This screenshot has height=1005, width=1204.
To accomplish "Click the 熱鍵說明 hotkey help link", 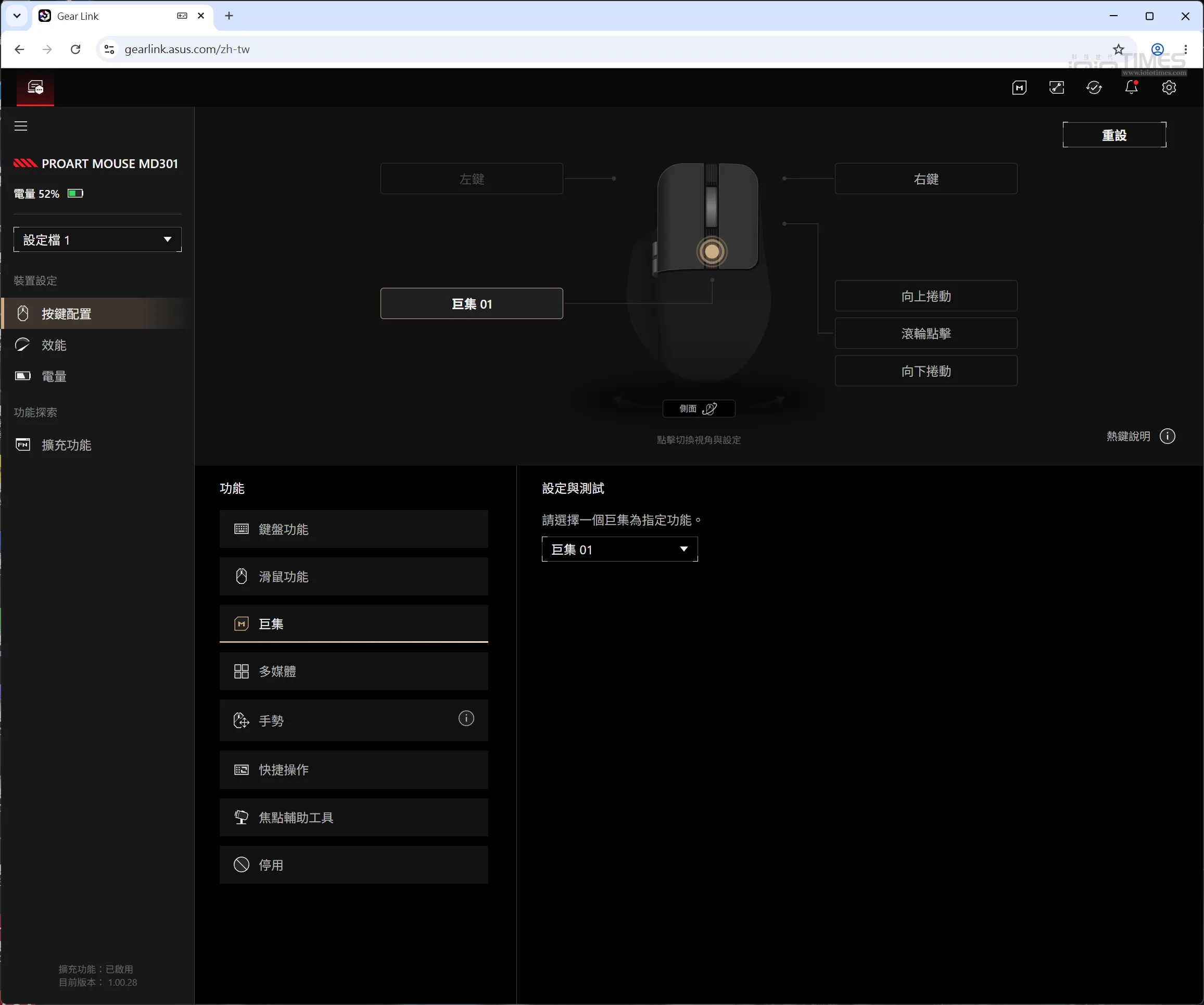I will click(1129, 436).
